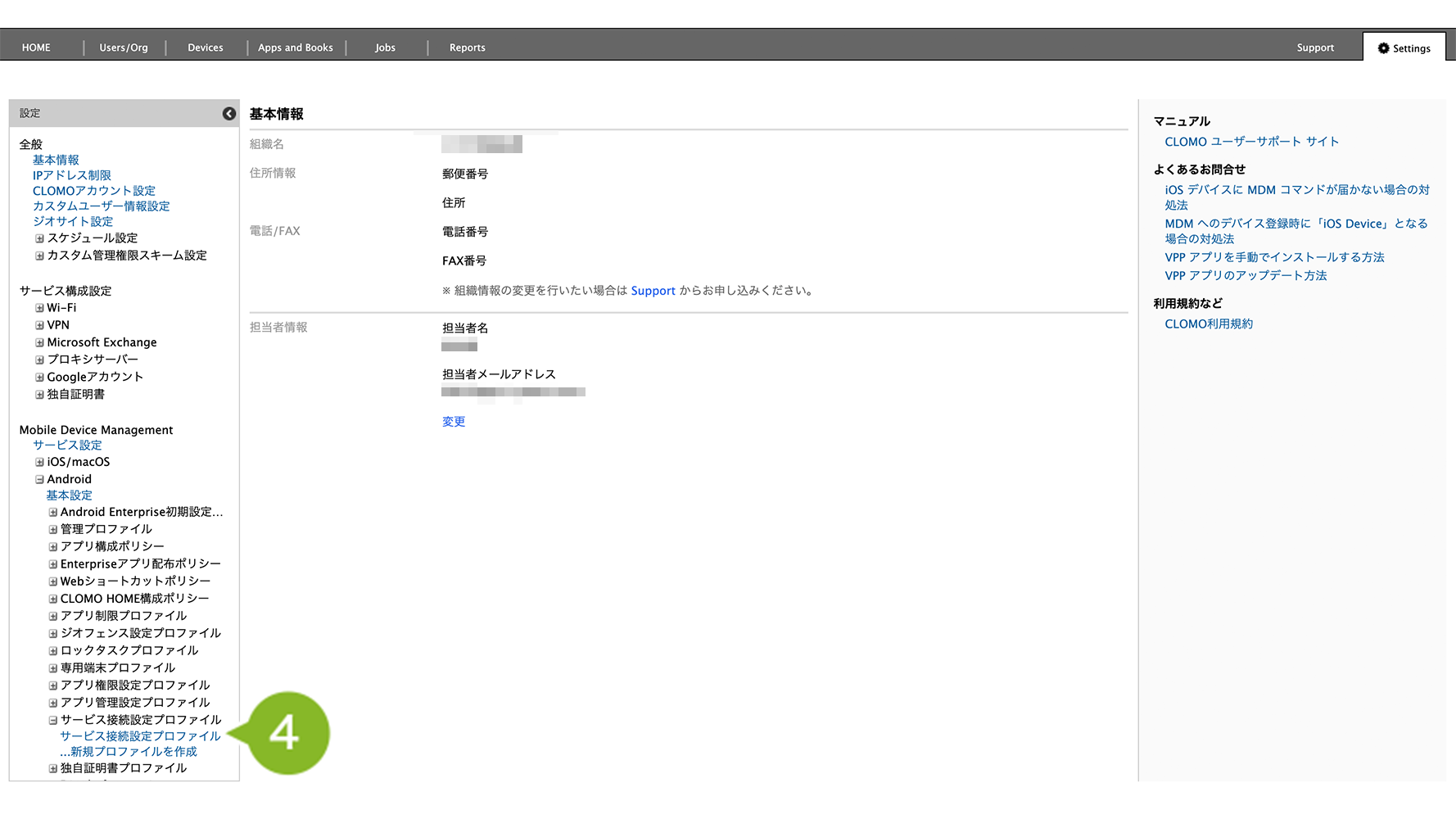This screenshot has width=1456, height=819.
Task: Expand the Googleアカウント node
Action: coord(39,378)
